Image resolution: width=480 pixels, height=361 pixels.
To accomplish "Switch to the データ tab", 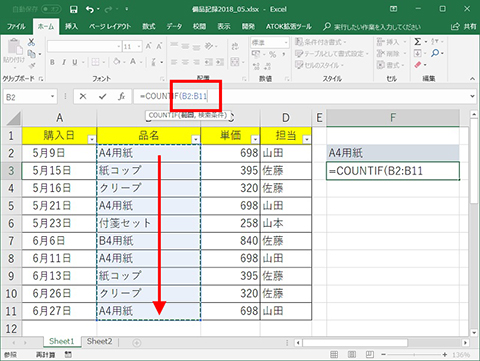I will pos(174,26).
